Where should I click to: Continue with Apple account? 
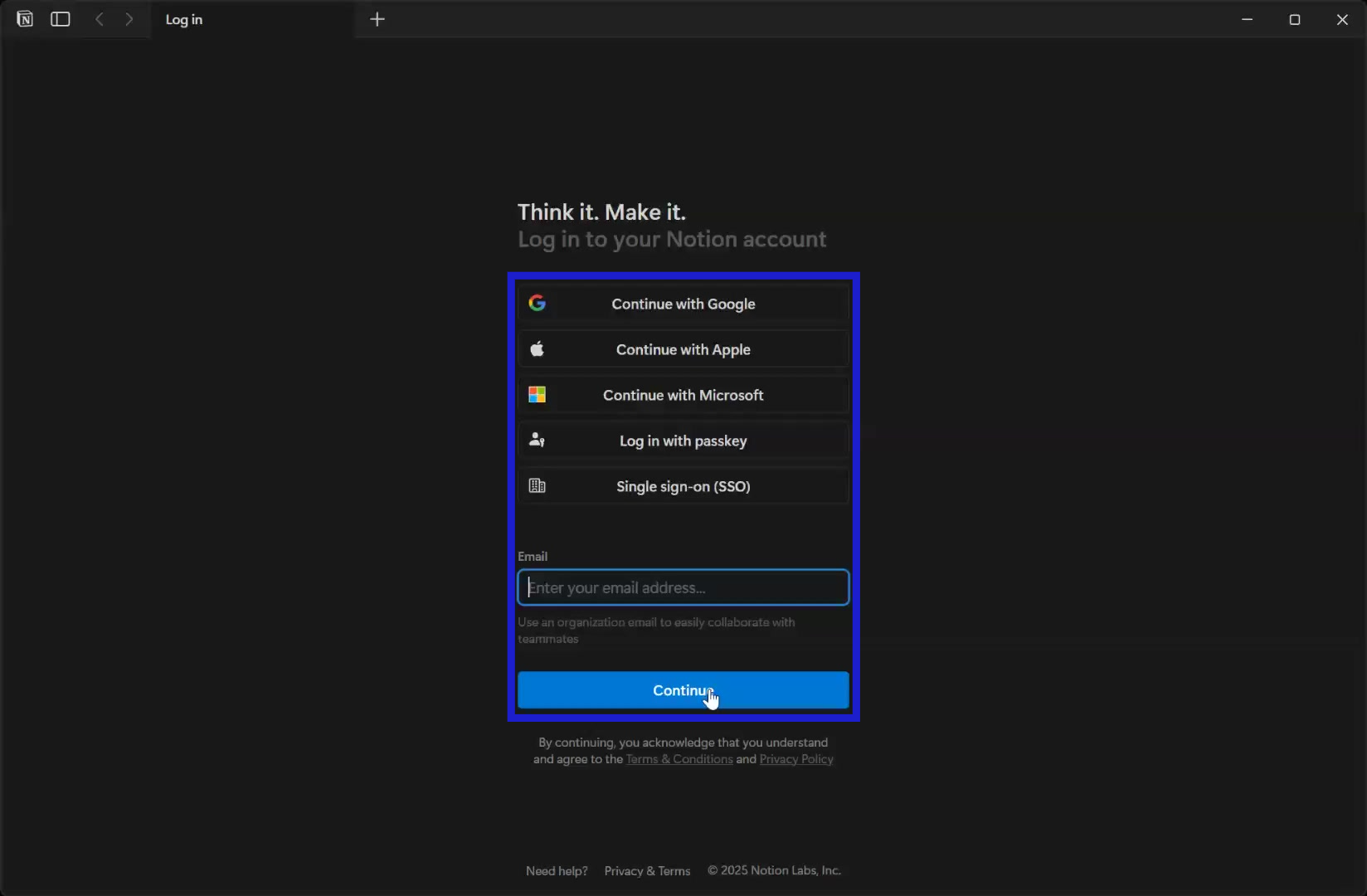point(683,349)
